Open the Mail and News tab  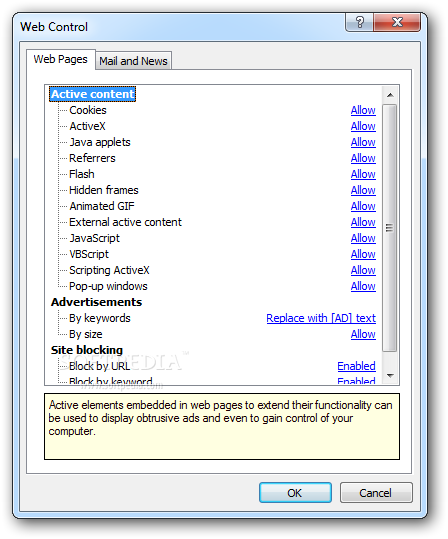click(x=133, y=61)
